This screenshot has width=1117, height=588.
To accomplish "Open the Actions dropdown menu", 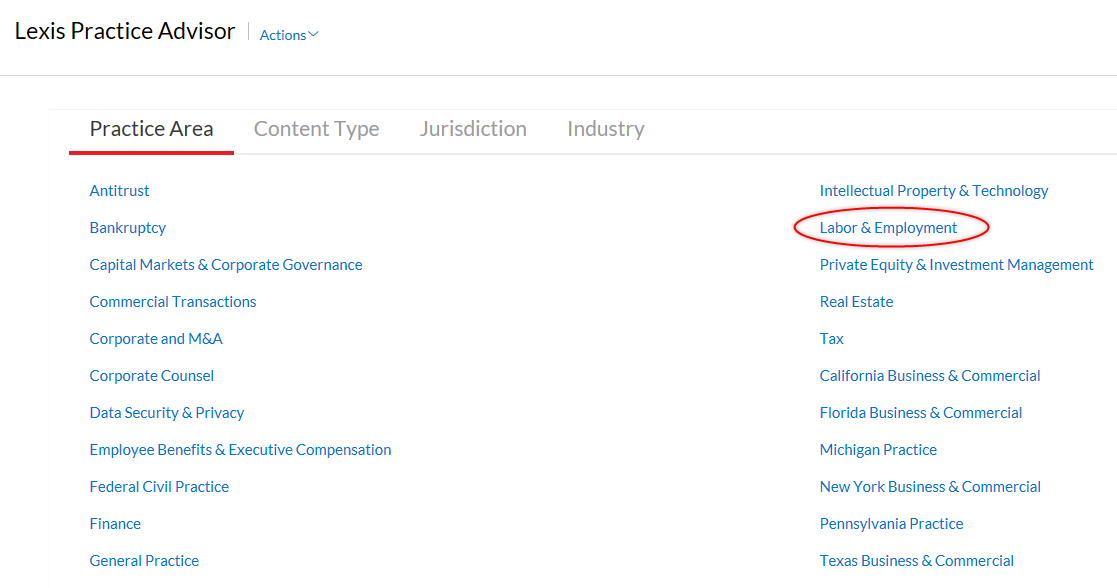I will [x=289, y=35].
